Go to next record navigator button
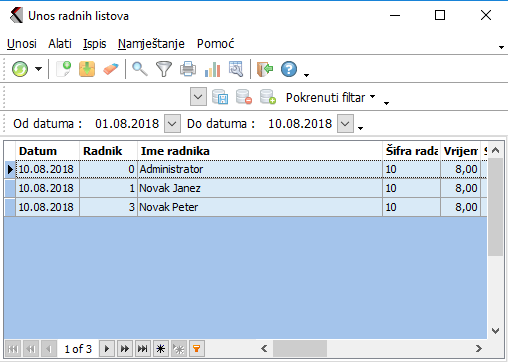508x362 pixels. point(107,349)
